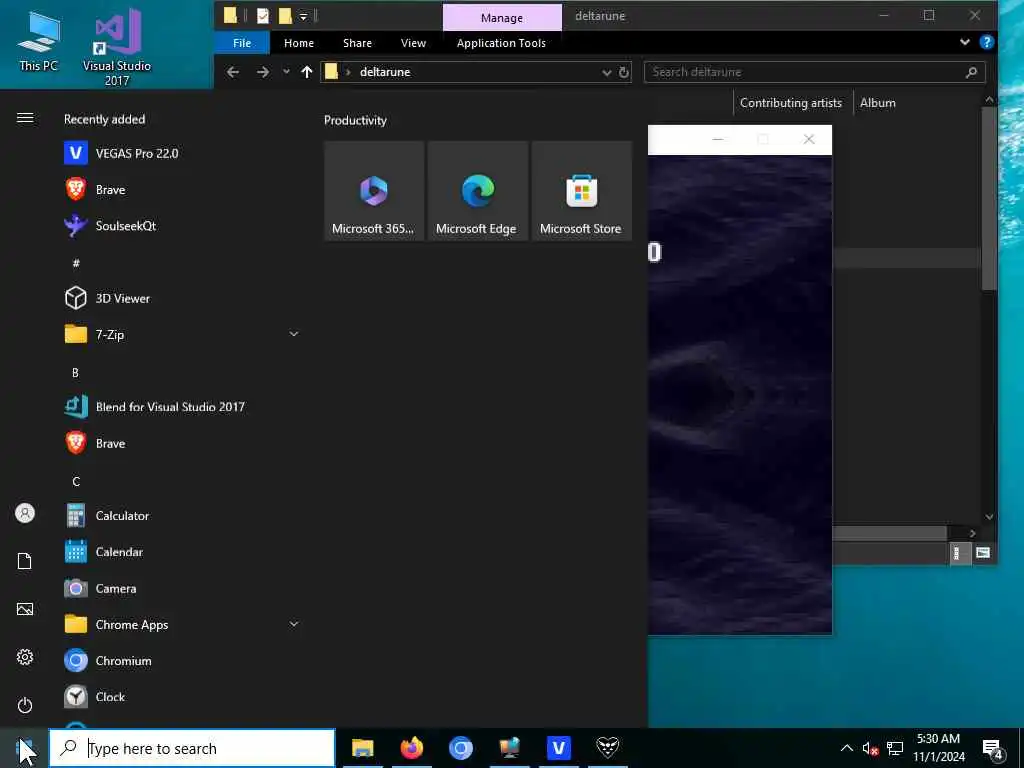Viewport: 1024px width, 768px height.
Task: Open the View ribbon tab
Action: point(413,43)
